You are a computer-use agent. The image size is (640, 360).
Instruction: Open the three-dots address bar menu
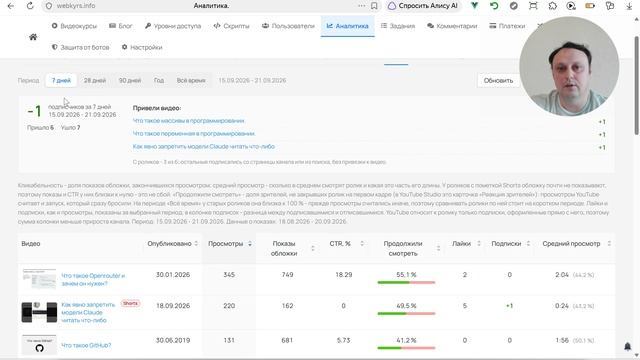point(362,6)
